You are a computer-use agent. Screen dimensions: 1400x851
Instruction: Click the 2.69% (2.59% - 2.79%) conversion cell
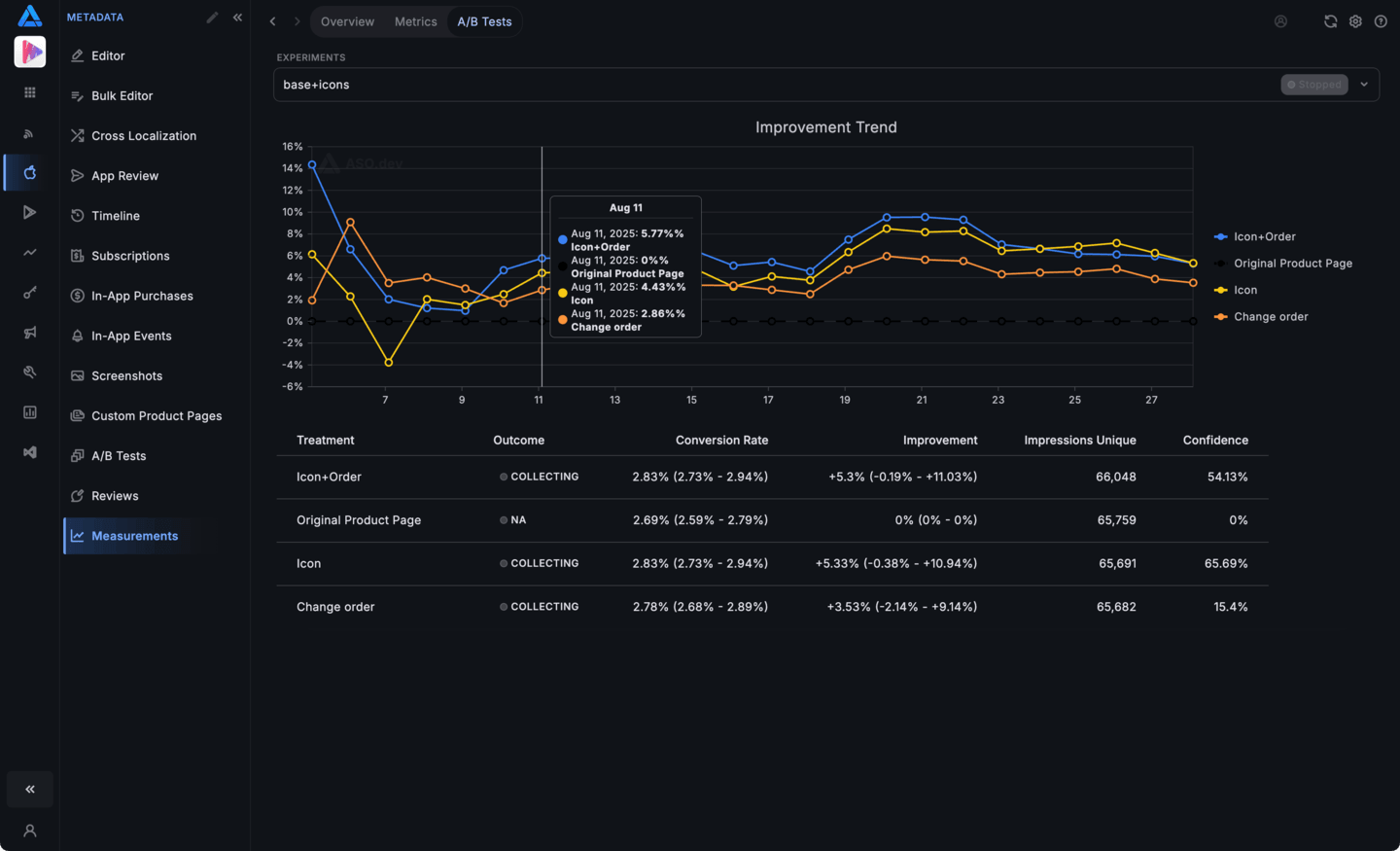click(700, 520)
